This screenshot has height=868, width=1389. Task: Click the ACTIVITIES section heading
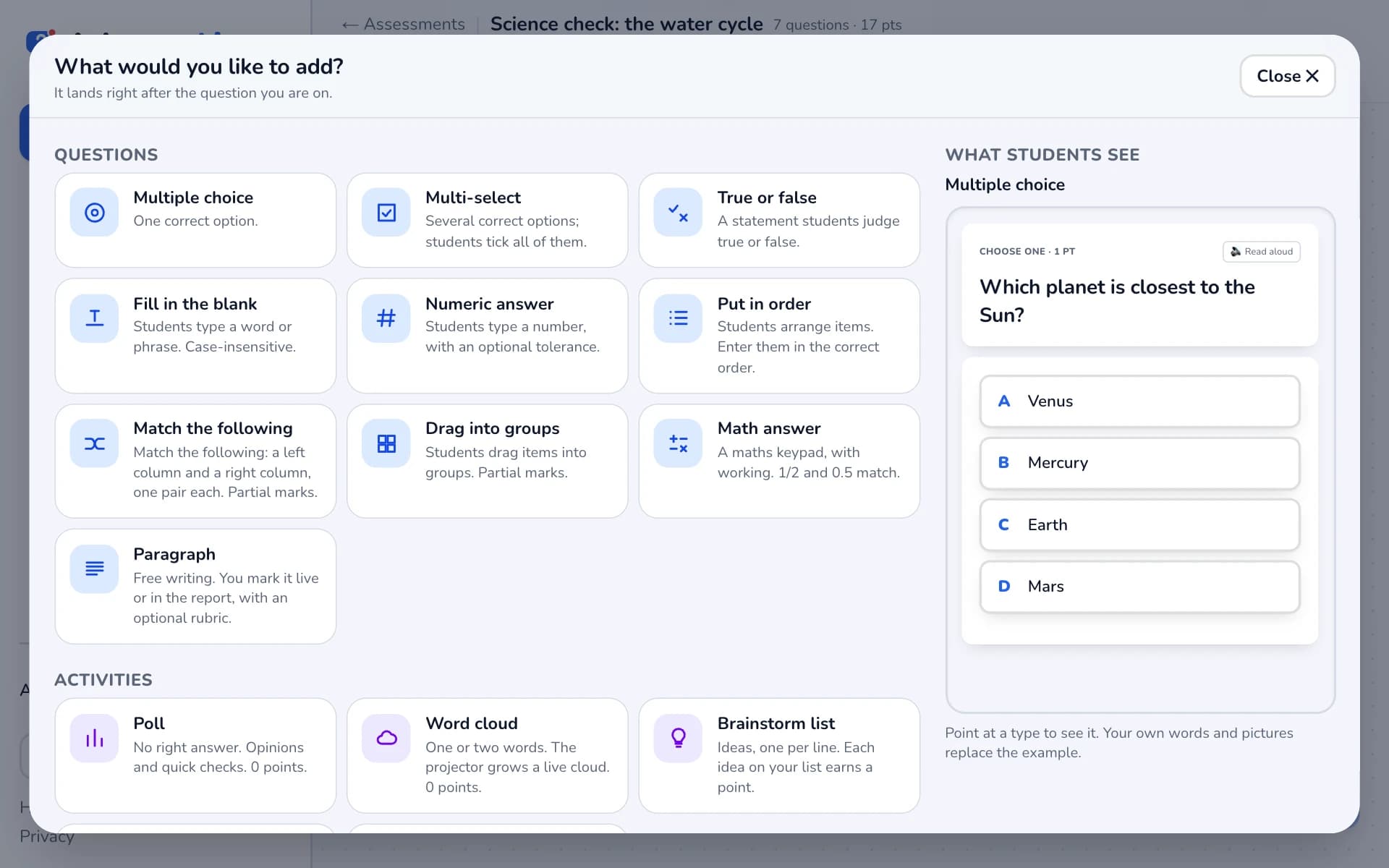pyautogui.click(x=103, y=680)
